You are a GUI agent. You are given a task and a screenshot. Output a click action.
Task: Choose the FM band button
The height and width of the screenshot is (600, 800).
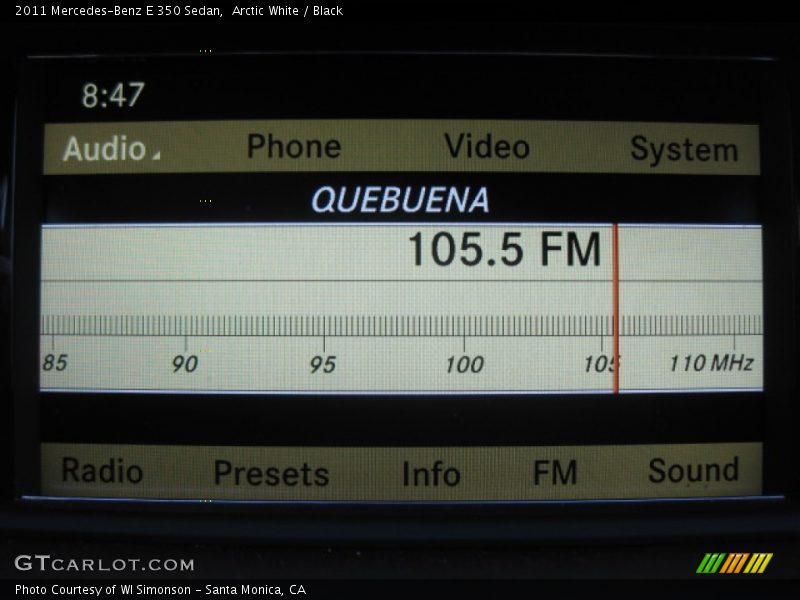[x=555, y=472]
